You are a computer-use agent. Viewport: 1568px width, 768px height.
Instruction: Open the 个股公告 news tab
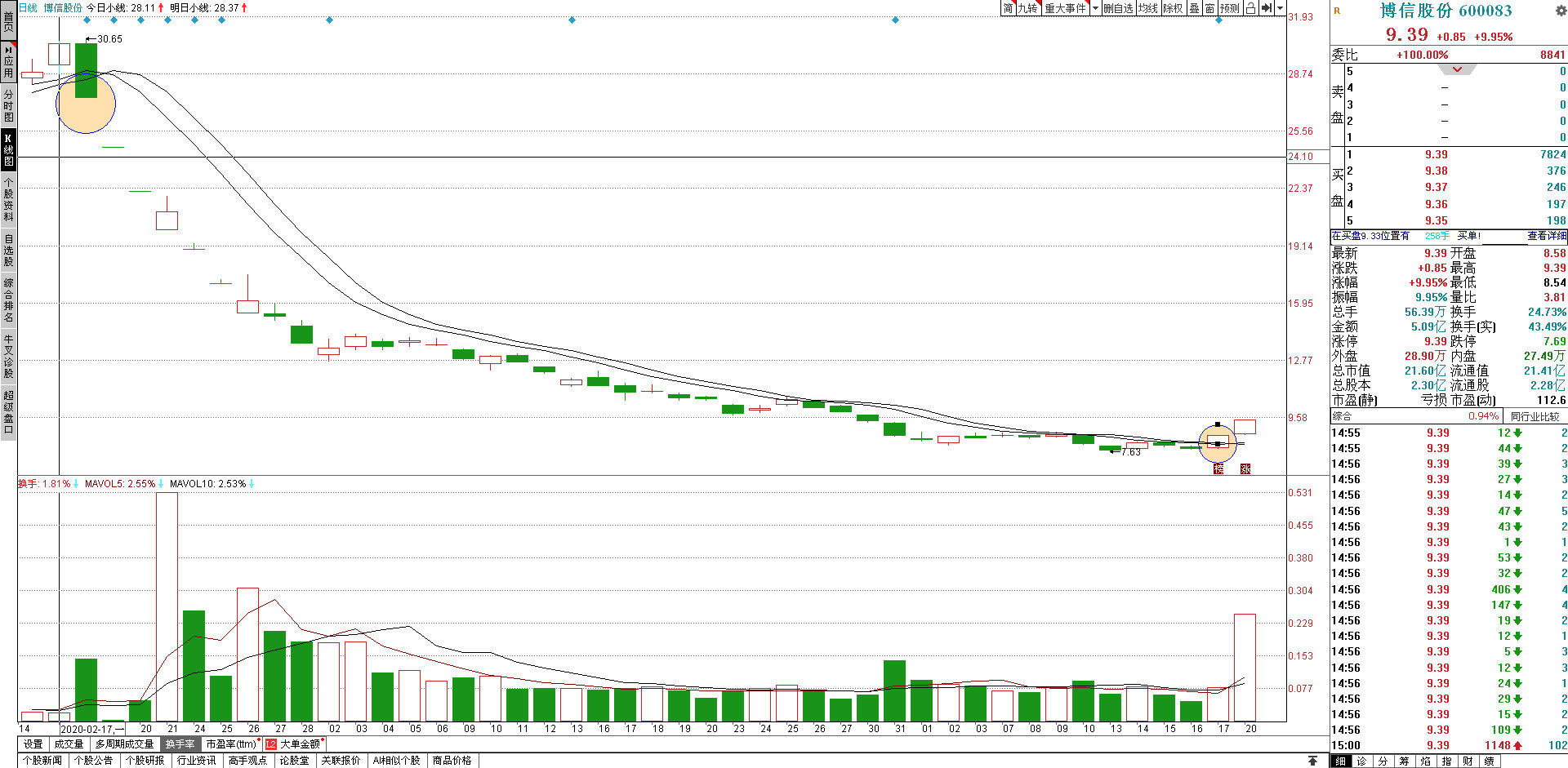[93, 761]
